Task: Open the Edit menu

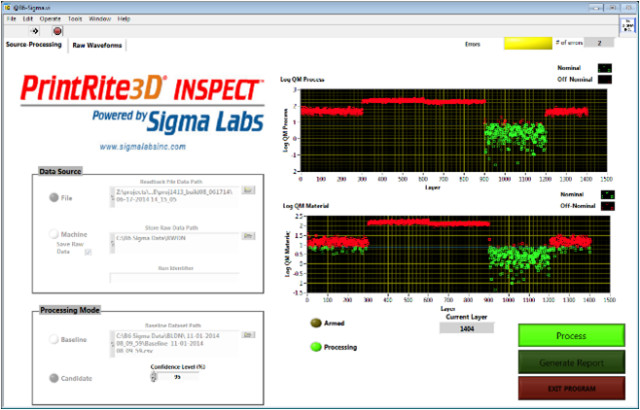Action: (28, 19)
